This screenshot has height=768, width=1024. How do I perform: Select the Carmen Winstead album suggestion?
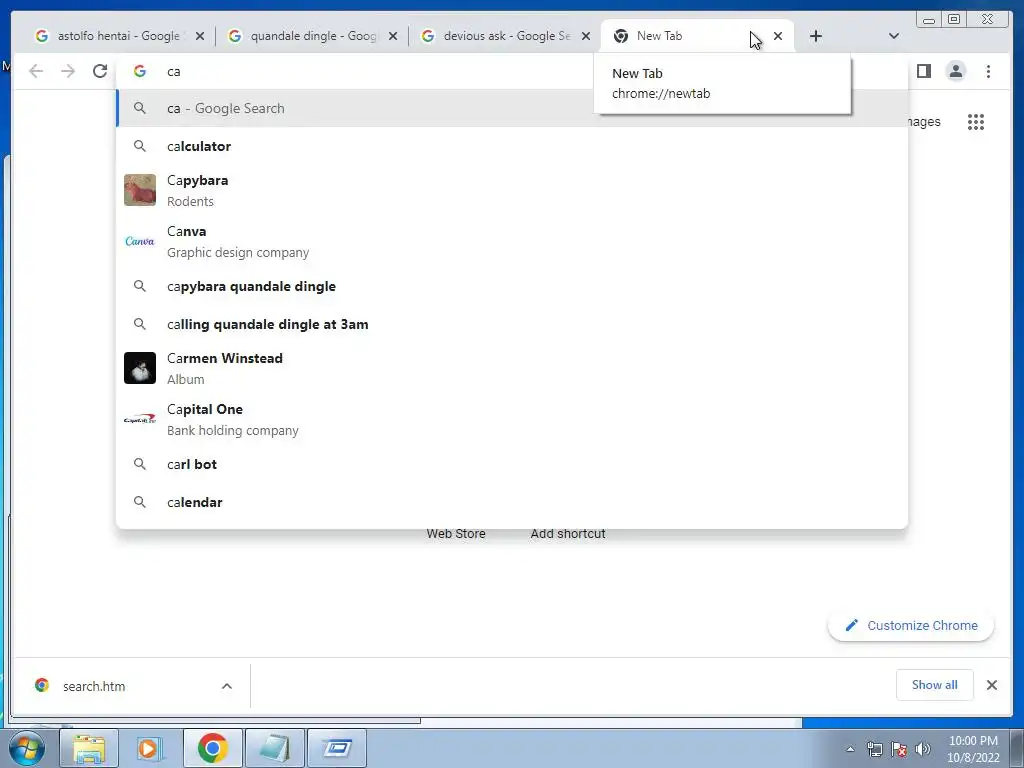(511, 368)
